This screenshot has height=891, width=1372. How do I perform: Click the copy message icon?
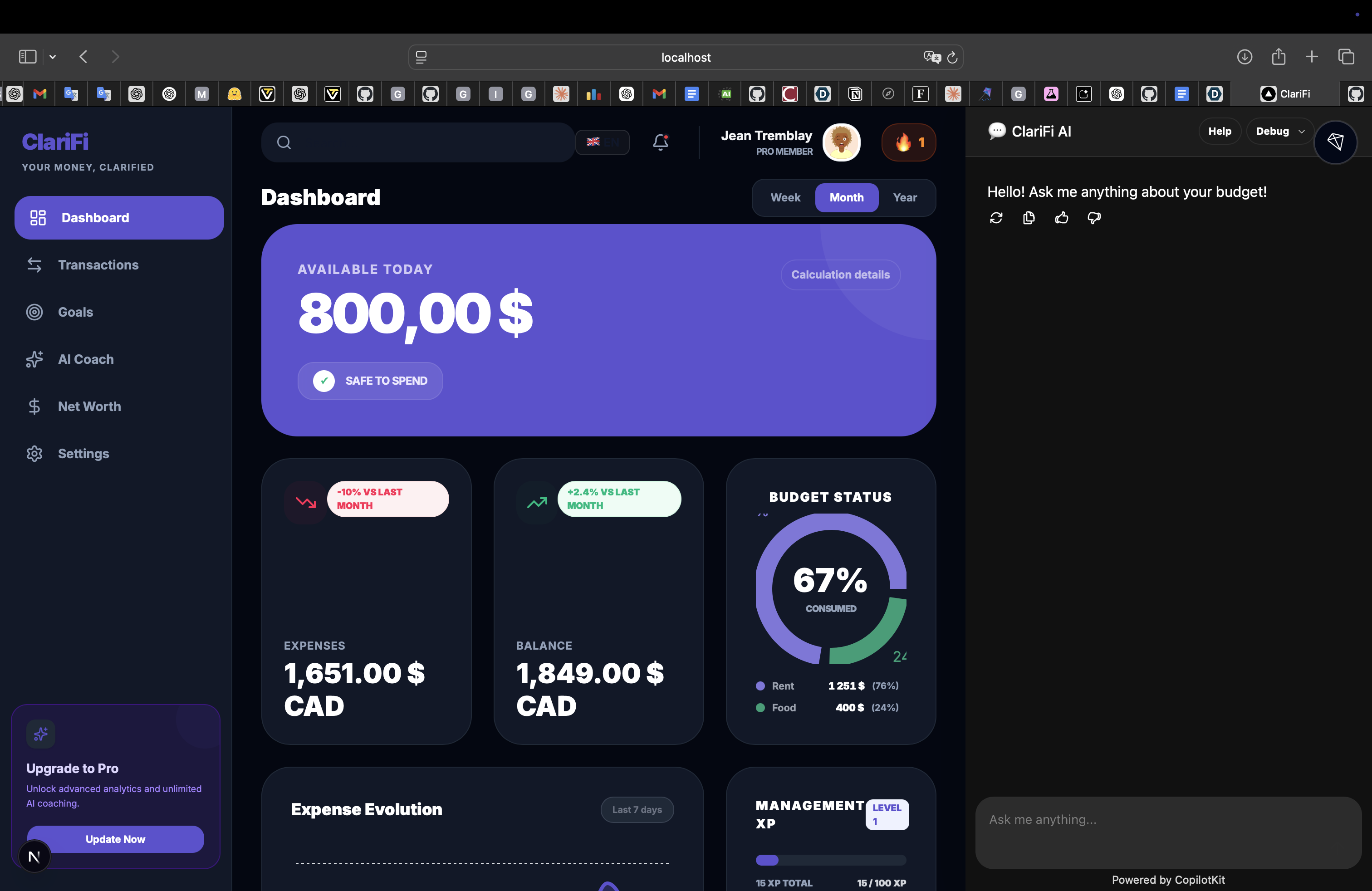coord(1029,218)
